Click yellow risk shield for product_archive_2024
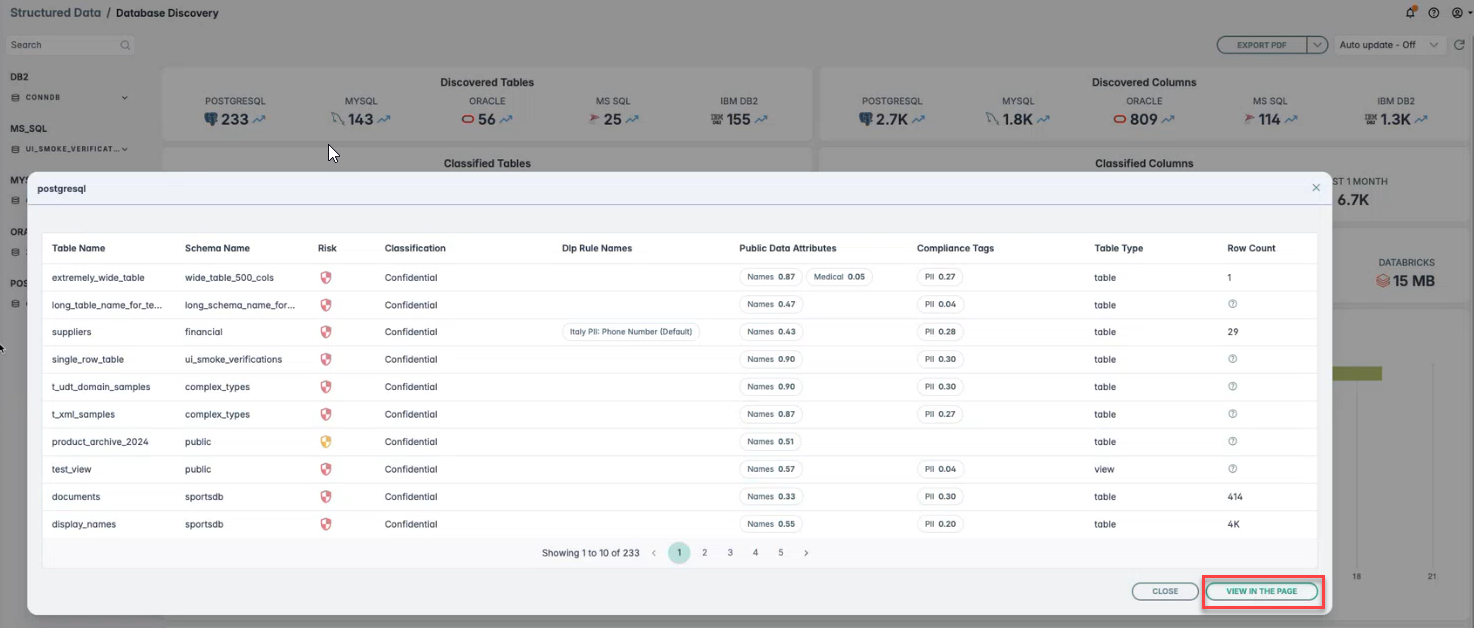The image size is (1474, 628). (x=325, y=442)
